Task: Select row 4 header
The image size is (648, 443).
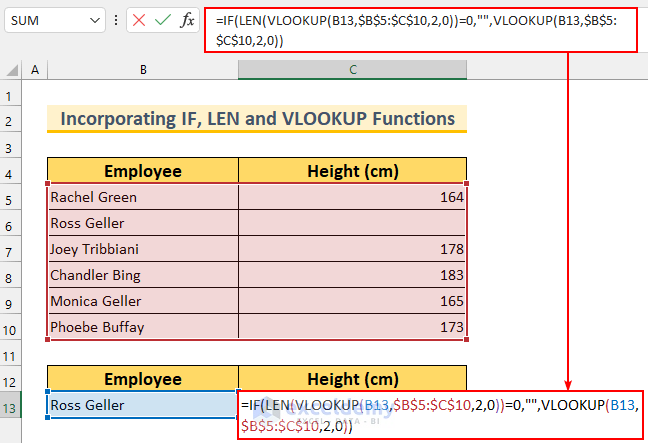Action: 10,171
